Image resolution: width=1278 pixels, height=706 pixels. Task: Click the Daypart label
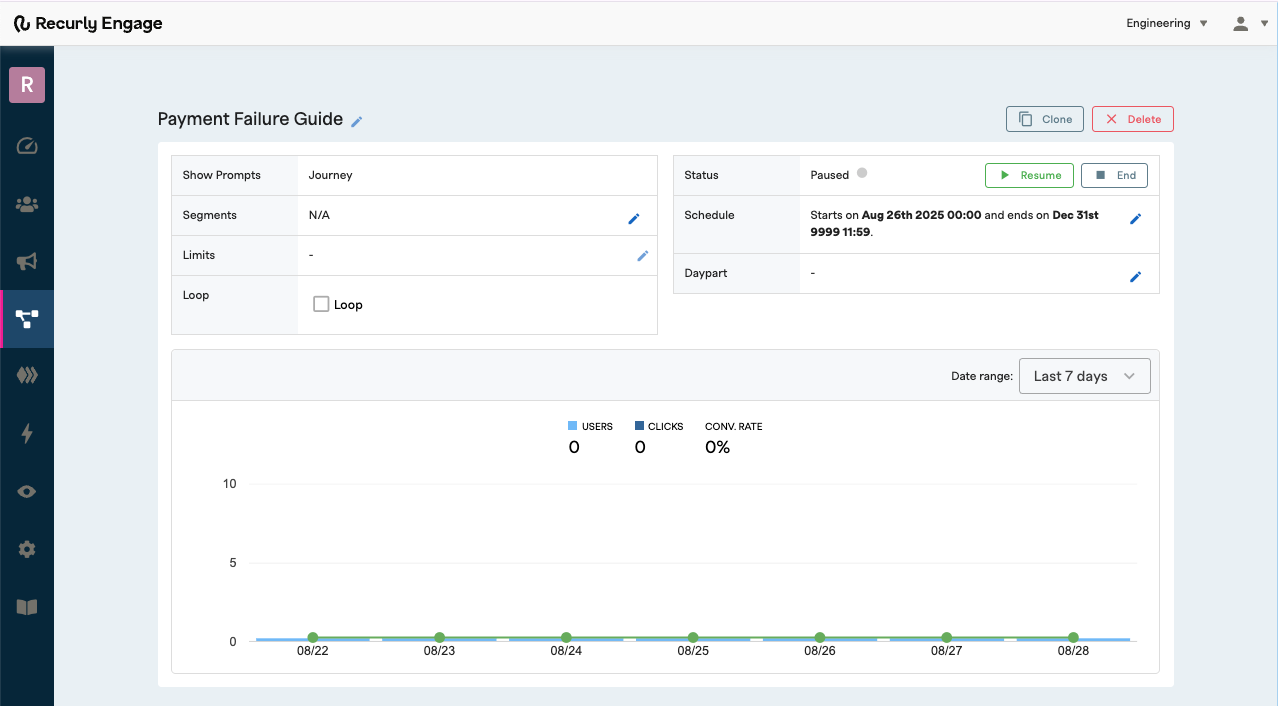pyautogui.click(x=706, y=273)
